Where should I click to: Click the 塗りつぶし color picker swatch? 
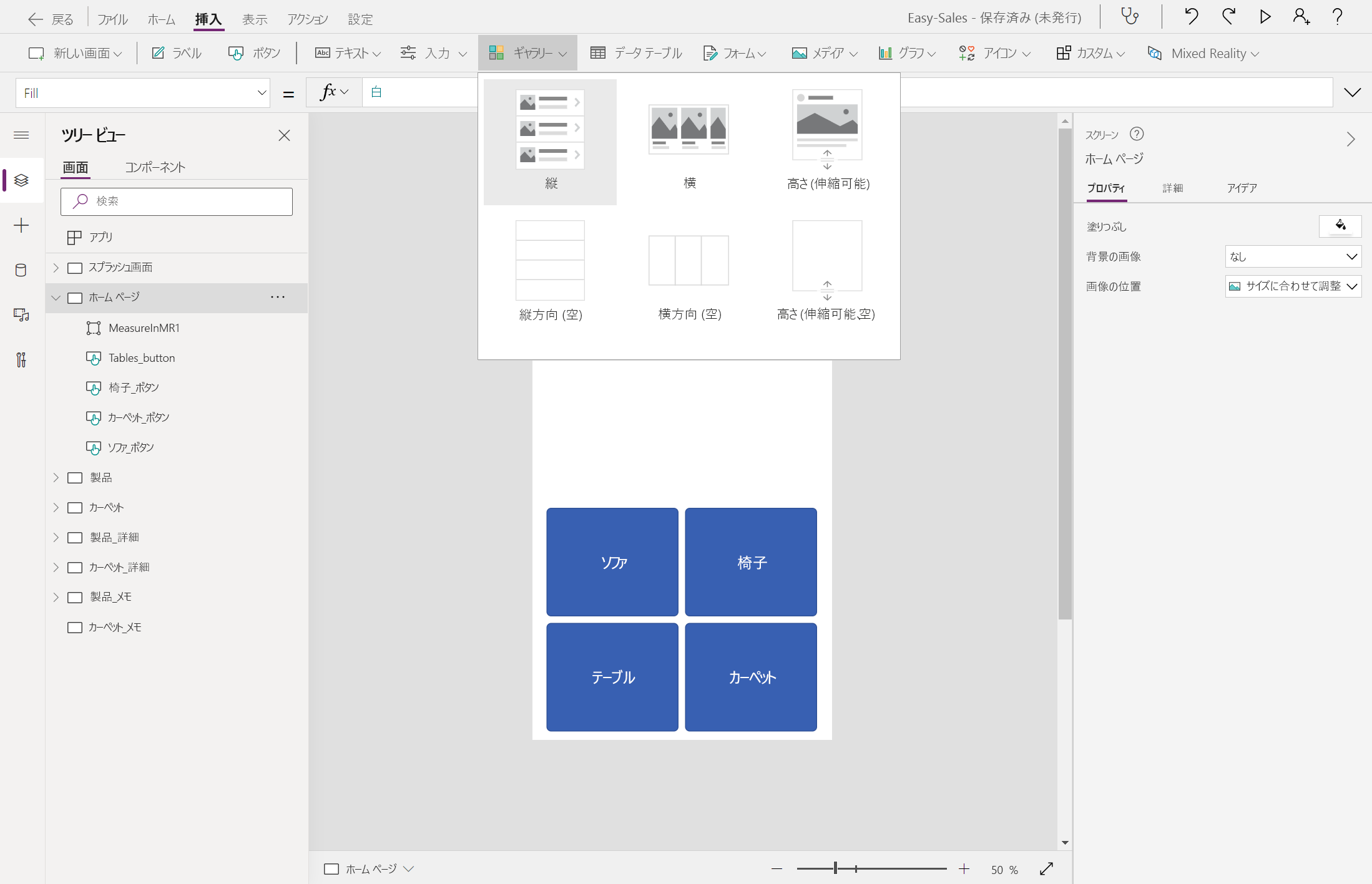pos(1340,226)
